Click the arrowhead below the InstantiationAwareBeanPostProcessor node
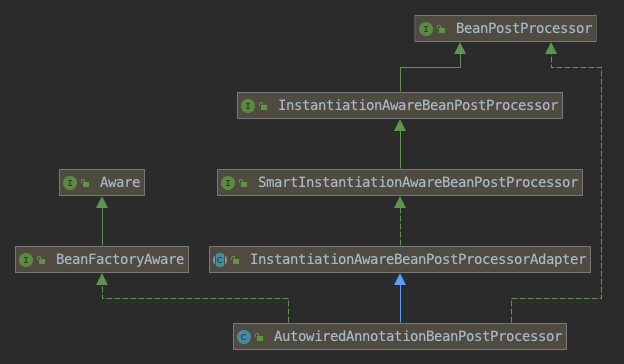 tap(400, 126)
